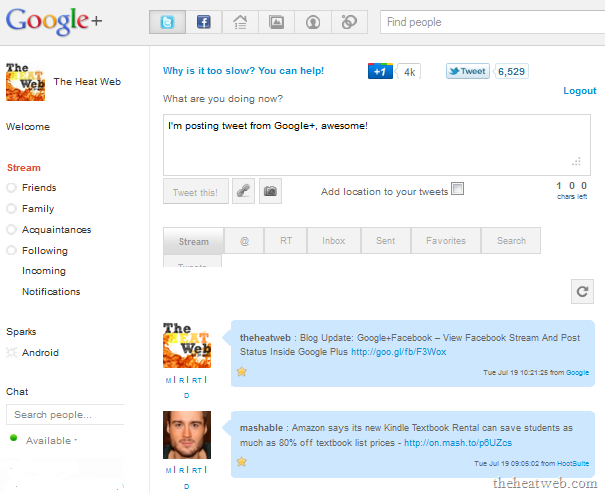The image size is (605, 493).
Task: Favorite the theheatweb tweet with star
Action: coord(242,371)
